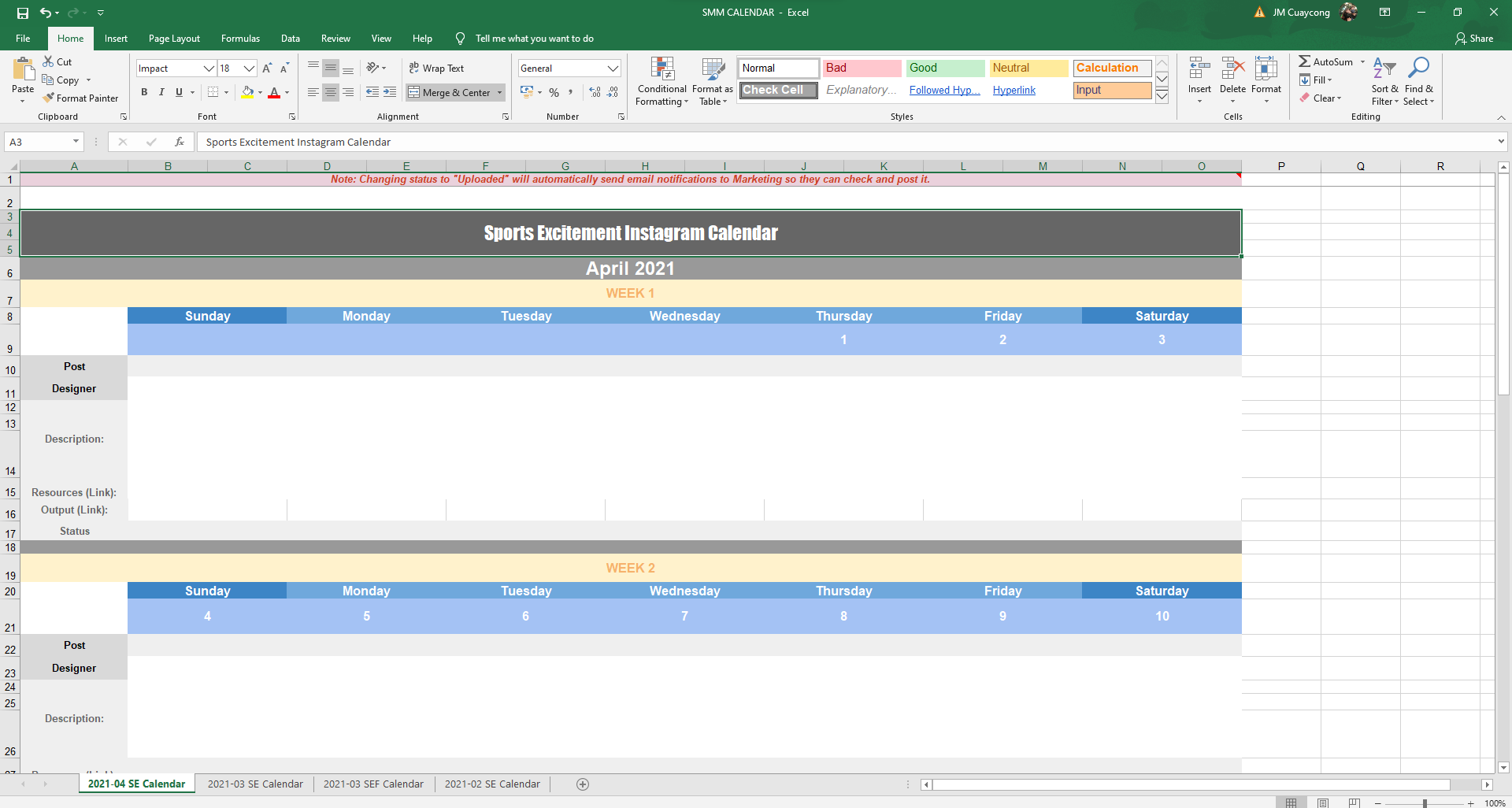This screenshot has width=1512, height=808.
Task: Click the Insert cells icon
Action: (1199, 69)
